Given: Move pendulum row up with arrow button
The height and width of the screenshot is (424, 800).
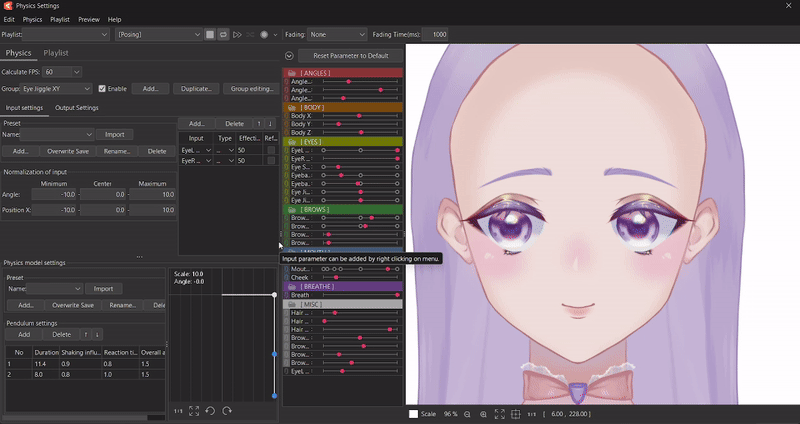Looking at the screenshot, I should coord(86,334).
